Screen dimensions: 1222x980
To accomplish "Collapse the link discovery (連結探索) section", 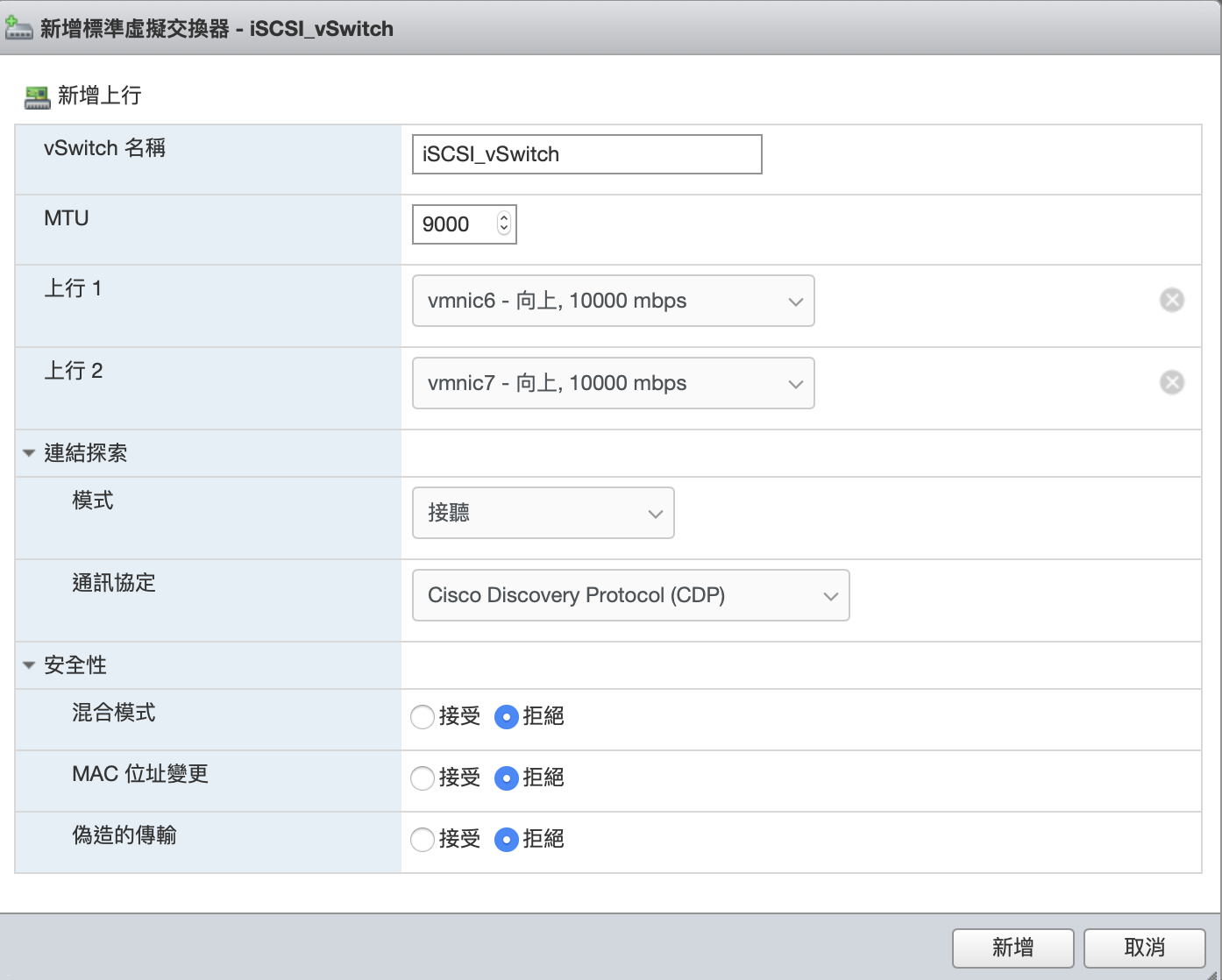I will [x=29, y=453].
